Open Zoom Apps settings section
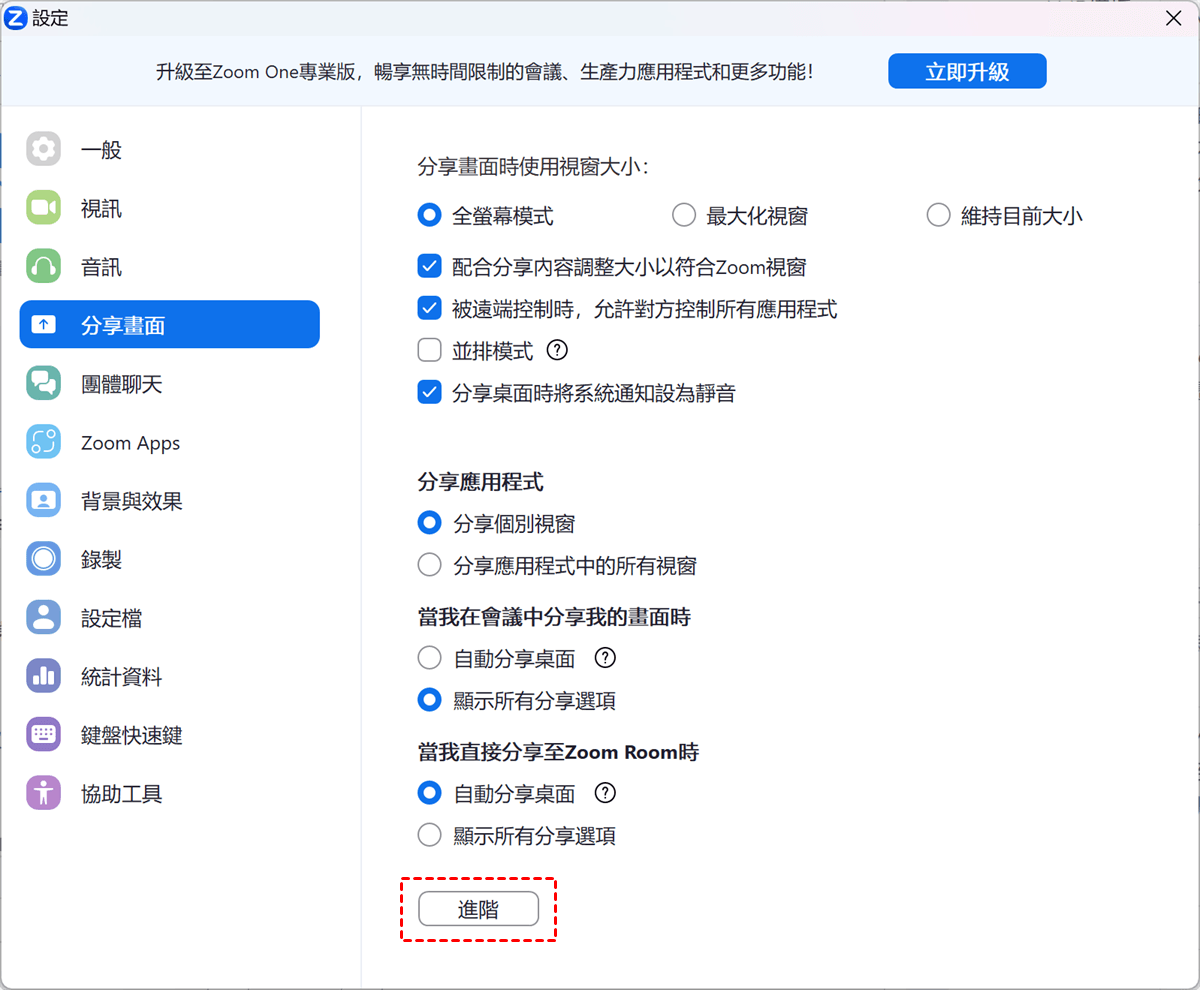This screenshot has width=1200, height=990. (170, 442)
